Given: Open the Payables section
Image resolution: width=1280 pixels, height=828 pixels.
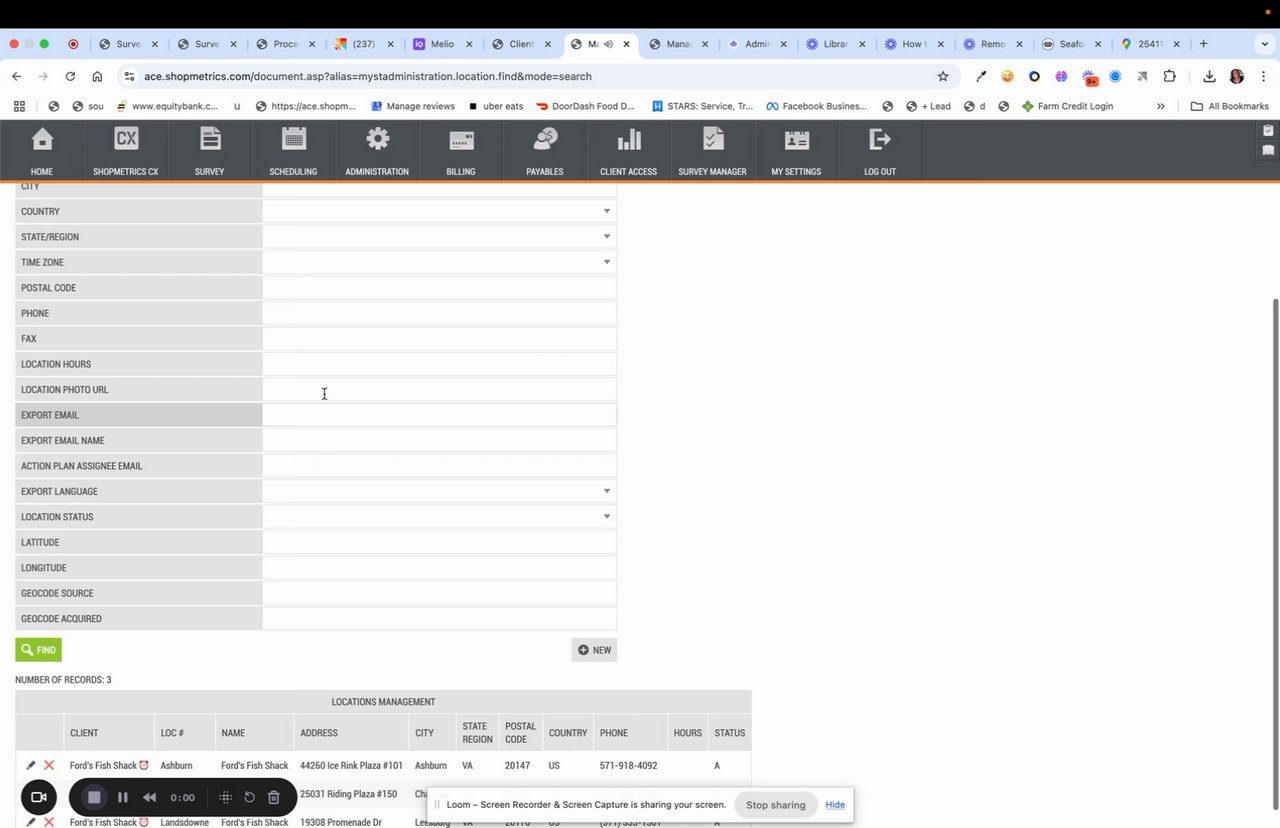Looking at the screenshot, I should click(545, 150).
